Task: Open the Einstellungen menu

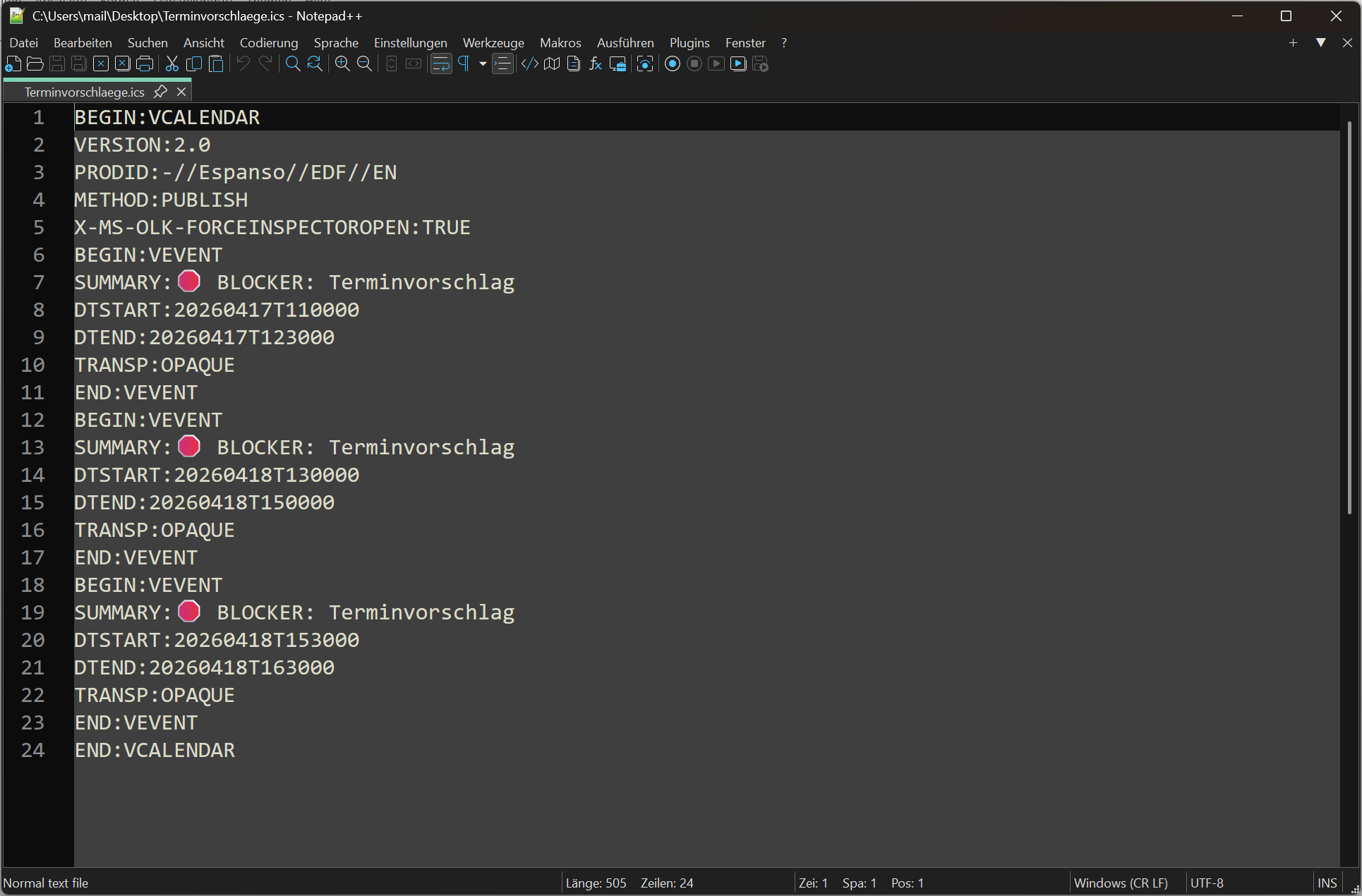Action: tap(411, 43)
